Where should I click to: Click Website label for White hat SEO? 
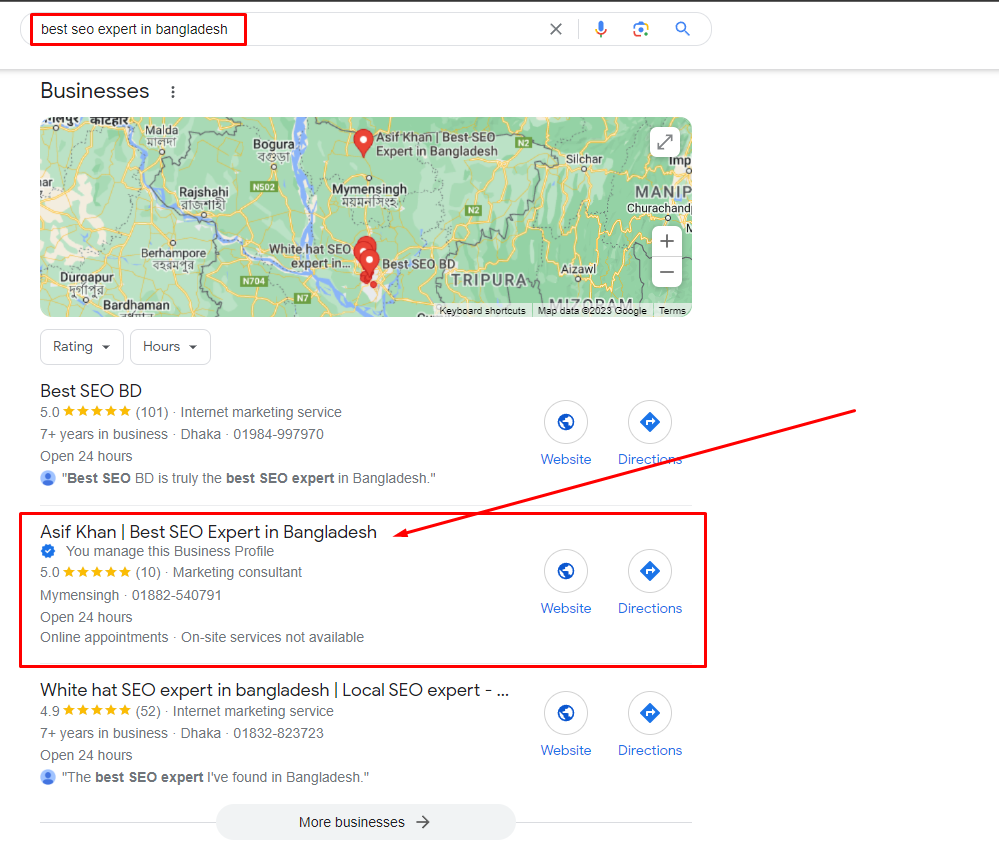pyautogui.click(x=566, y=751)
